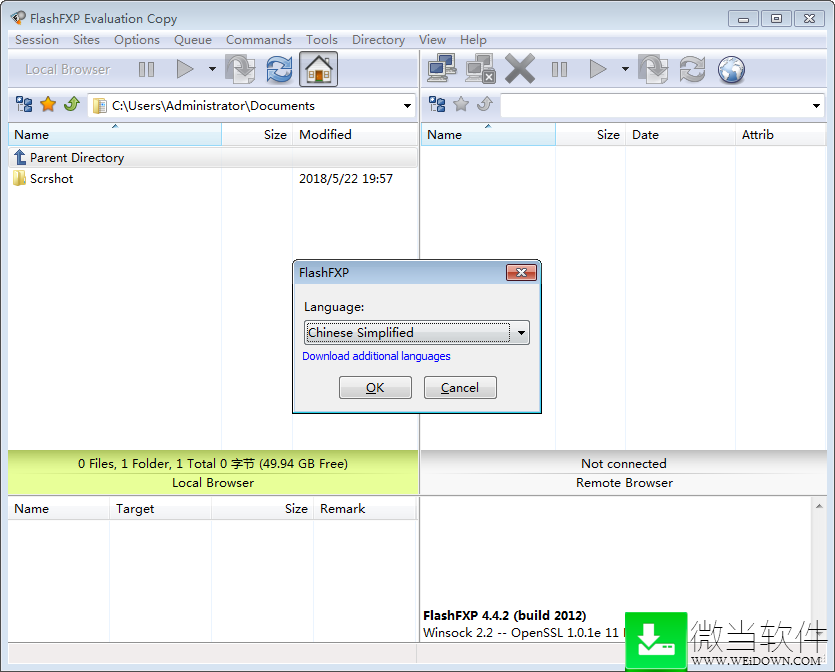Click the Home switch-browser icon
Viewport: 835px width, 672px height.
click(318, 69)
